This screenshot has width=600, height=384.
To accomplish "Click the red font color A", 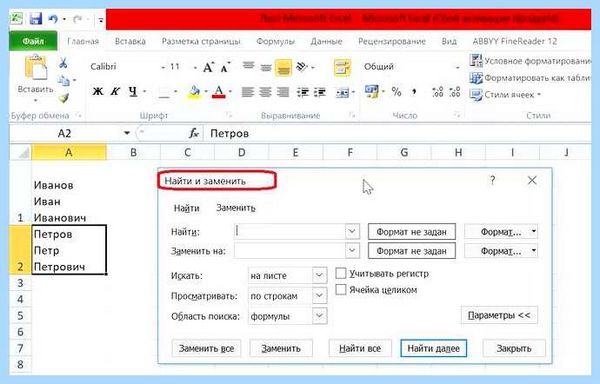I will (219, 92).
